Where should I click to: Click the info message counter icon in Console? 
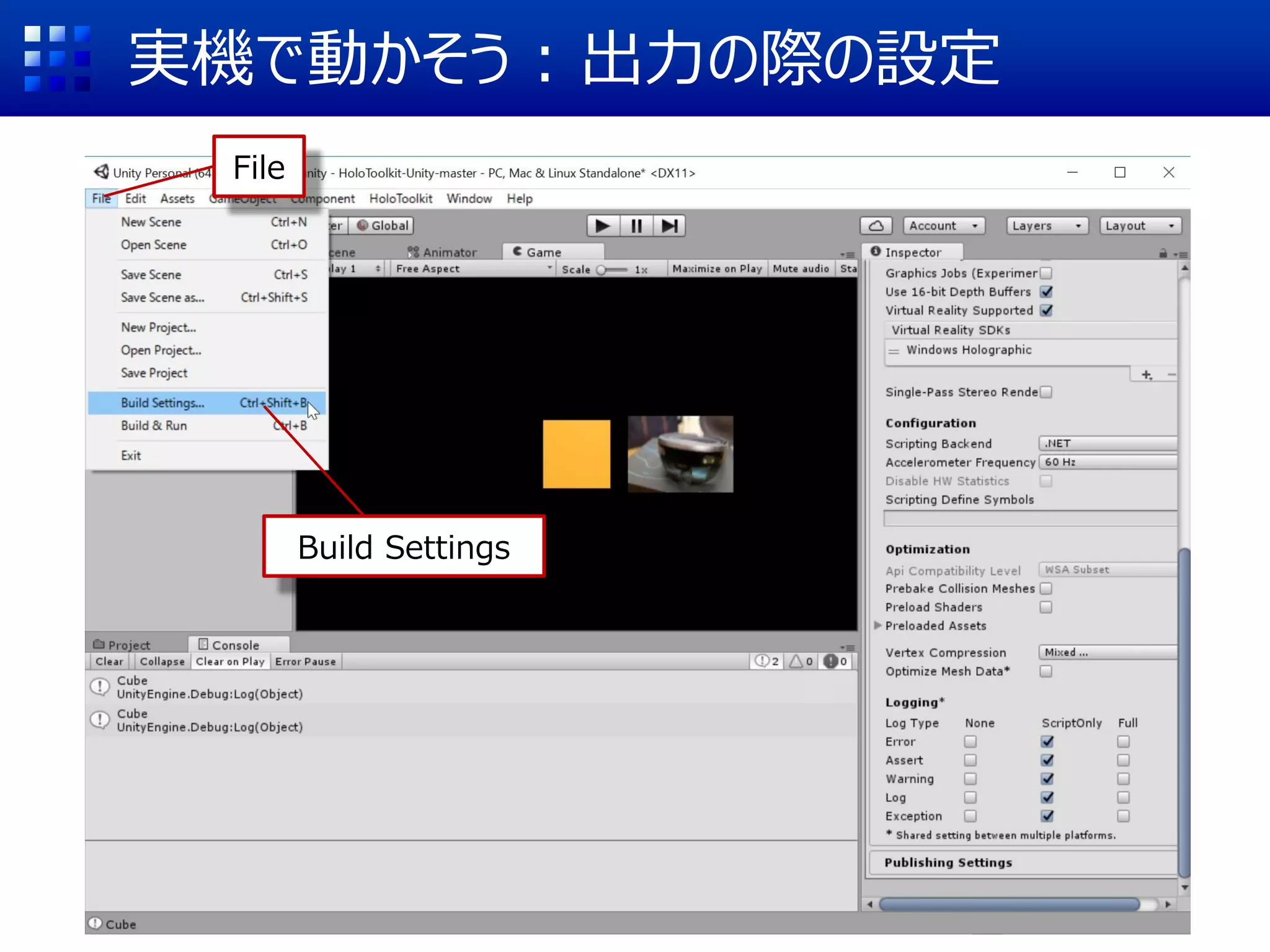coord(767,661)
